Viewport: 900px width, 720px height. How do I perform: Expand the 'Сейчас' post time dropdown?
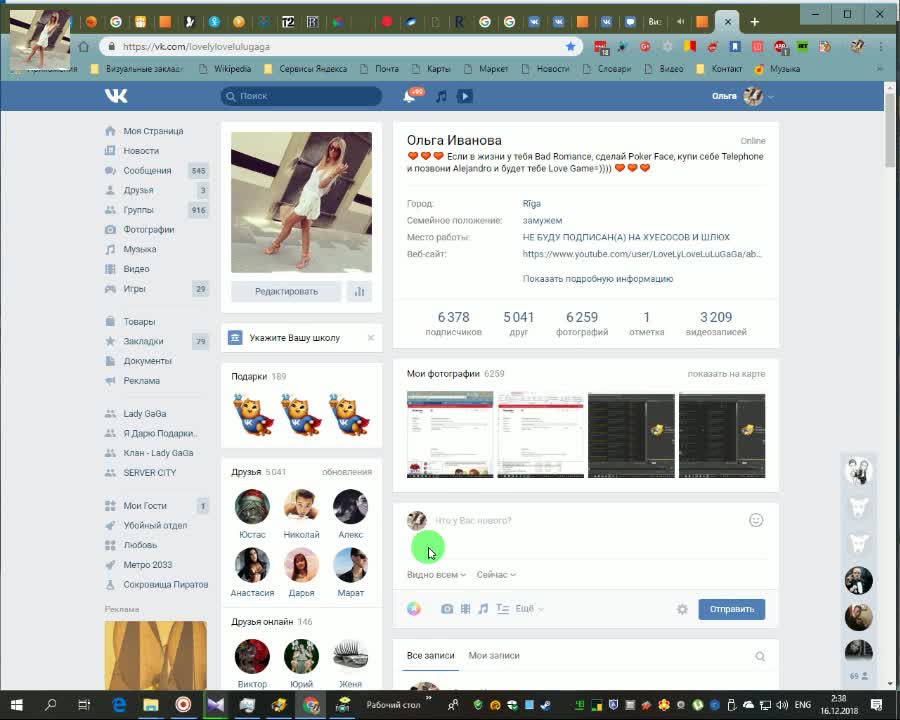[x=496, y=575]
